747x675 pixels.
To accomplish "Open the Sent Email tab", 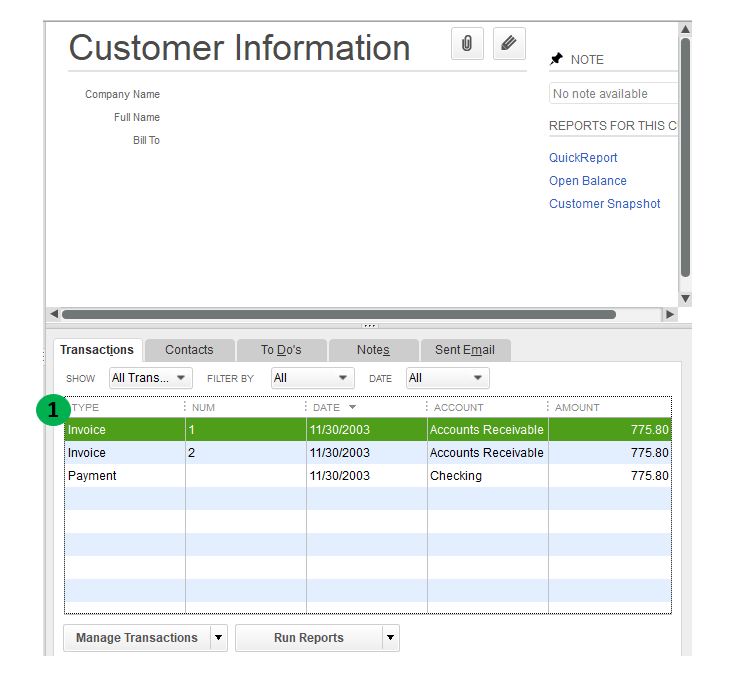I will [465, 350].
